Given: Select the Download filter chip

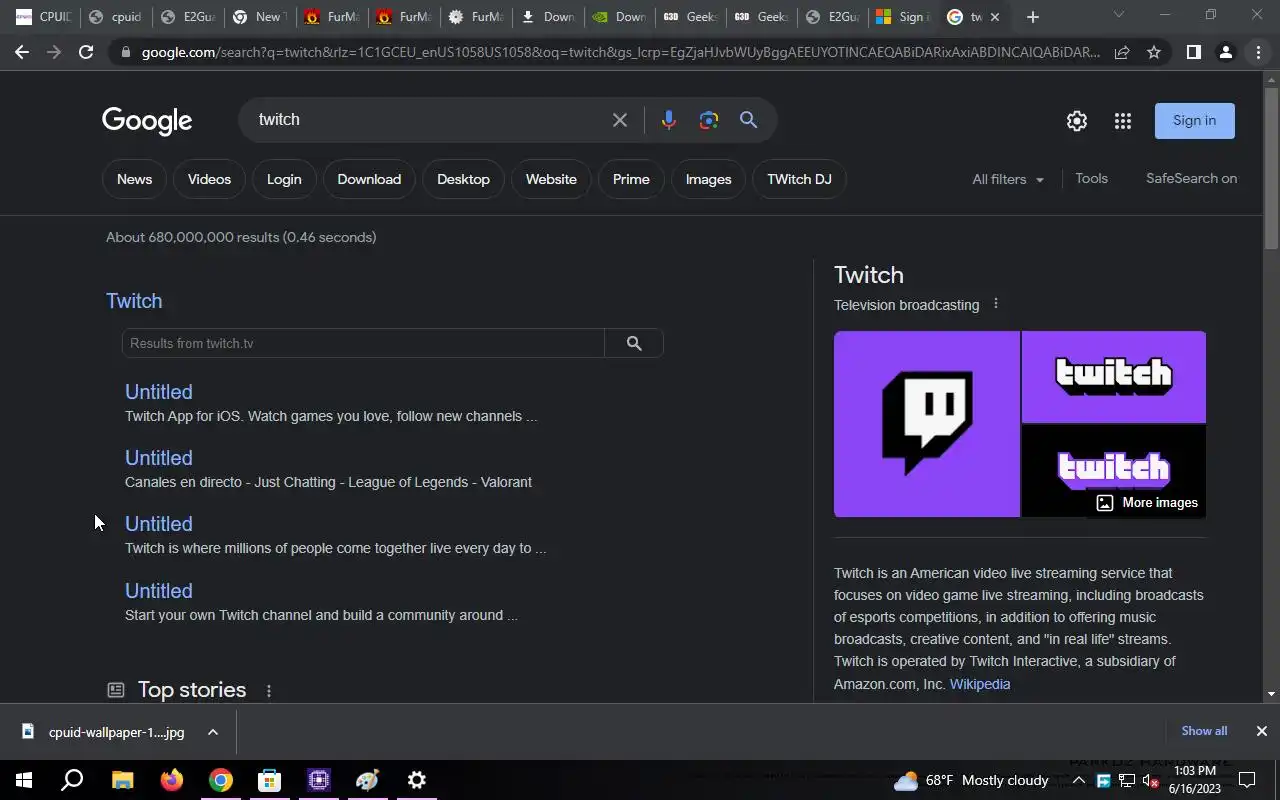Looking at the screenshot, I should [369, 179].
